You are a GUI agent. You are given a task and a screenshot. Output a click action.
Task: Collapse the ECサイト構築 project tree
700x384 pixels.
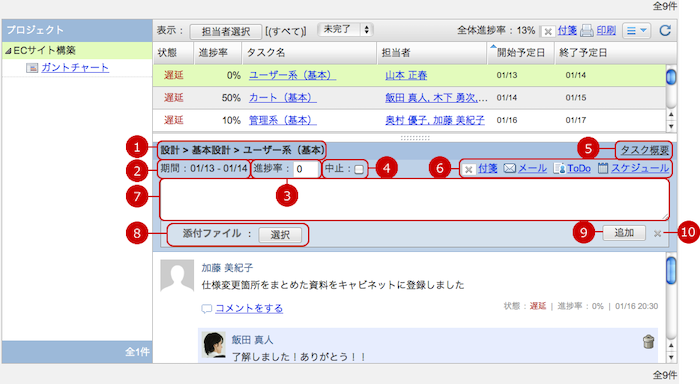click(8, 51)
